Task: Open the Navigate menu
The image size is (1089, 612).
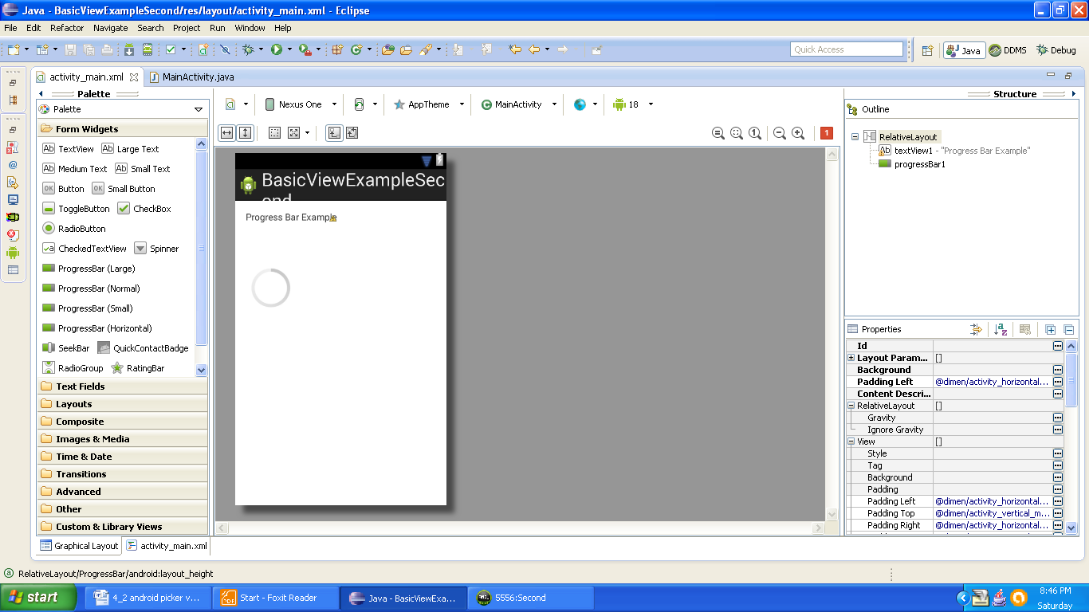Action: (110, 28)
